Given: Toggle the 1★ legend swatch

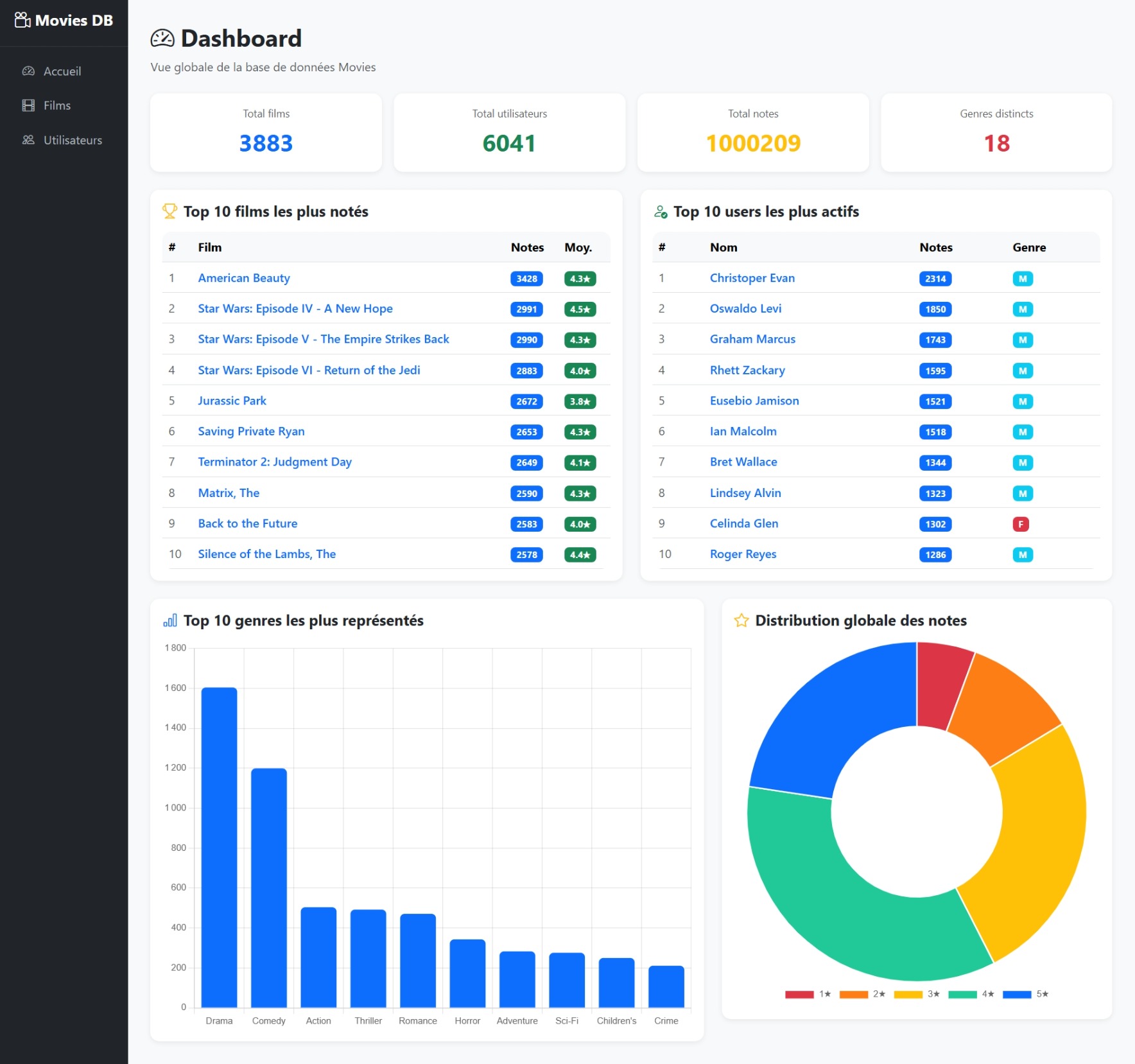Looking at the screenshot, I should point(799,994).
